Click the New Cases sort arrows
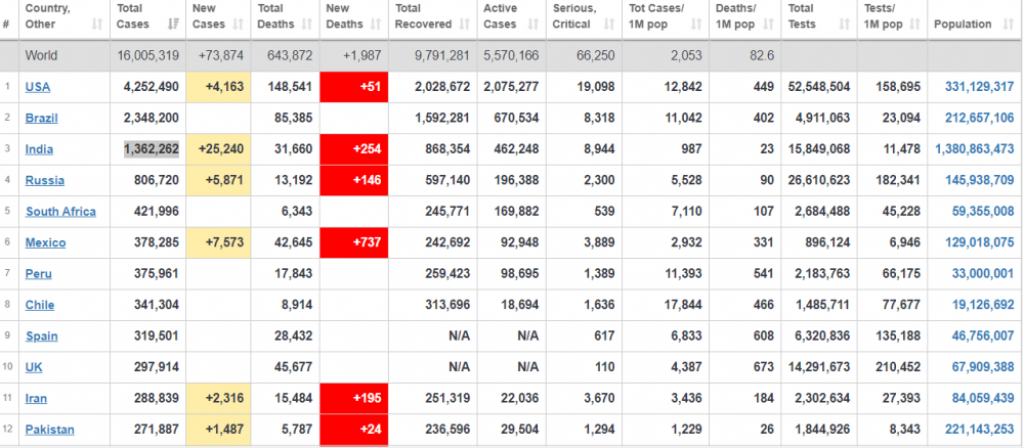The image size is (1024, 448). coord(236,24)
